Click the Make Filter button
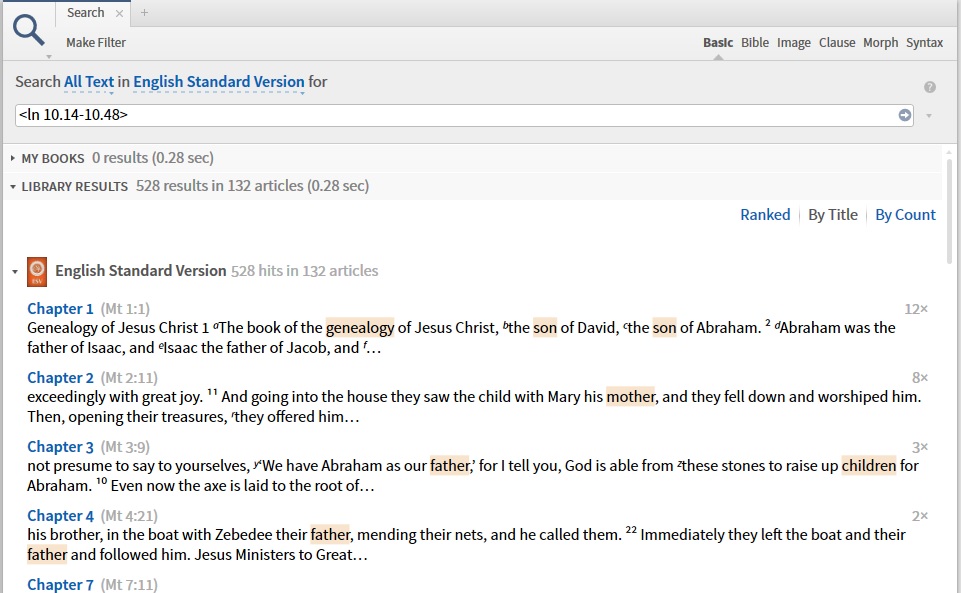The image size is (961, 593). point(96,42)
